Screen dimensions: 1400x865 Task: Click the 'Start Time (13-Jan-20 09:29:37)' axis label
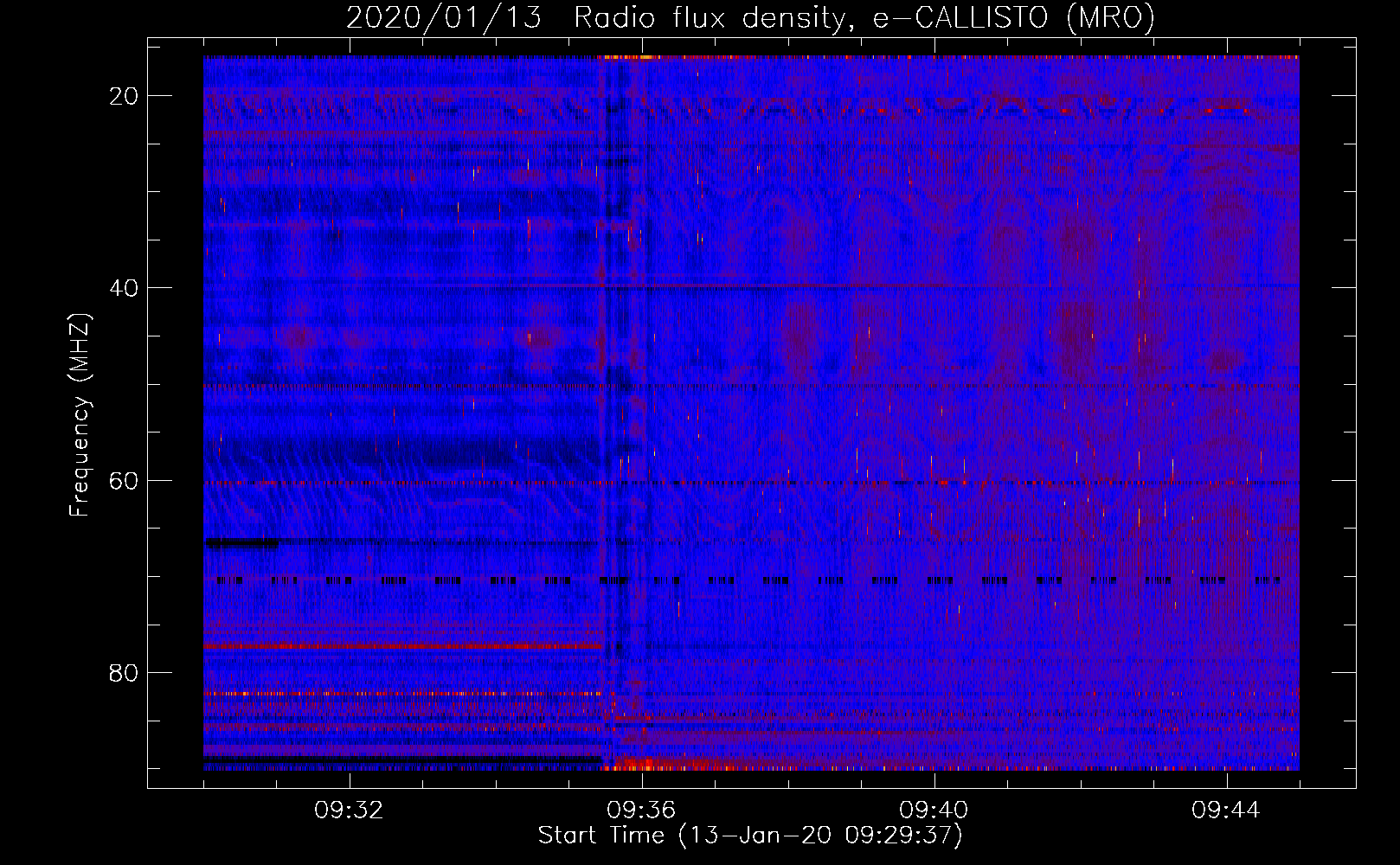click(750, 836)
